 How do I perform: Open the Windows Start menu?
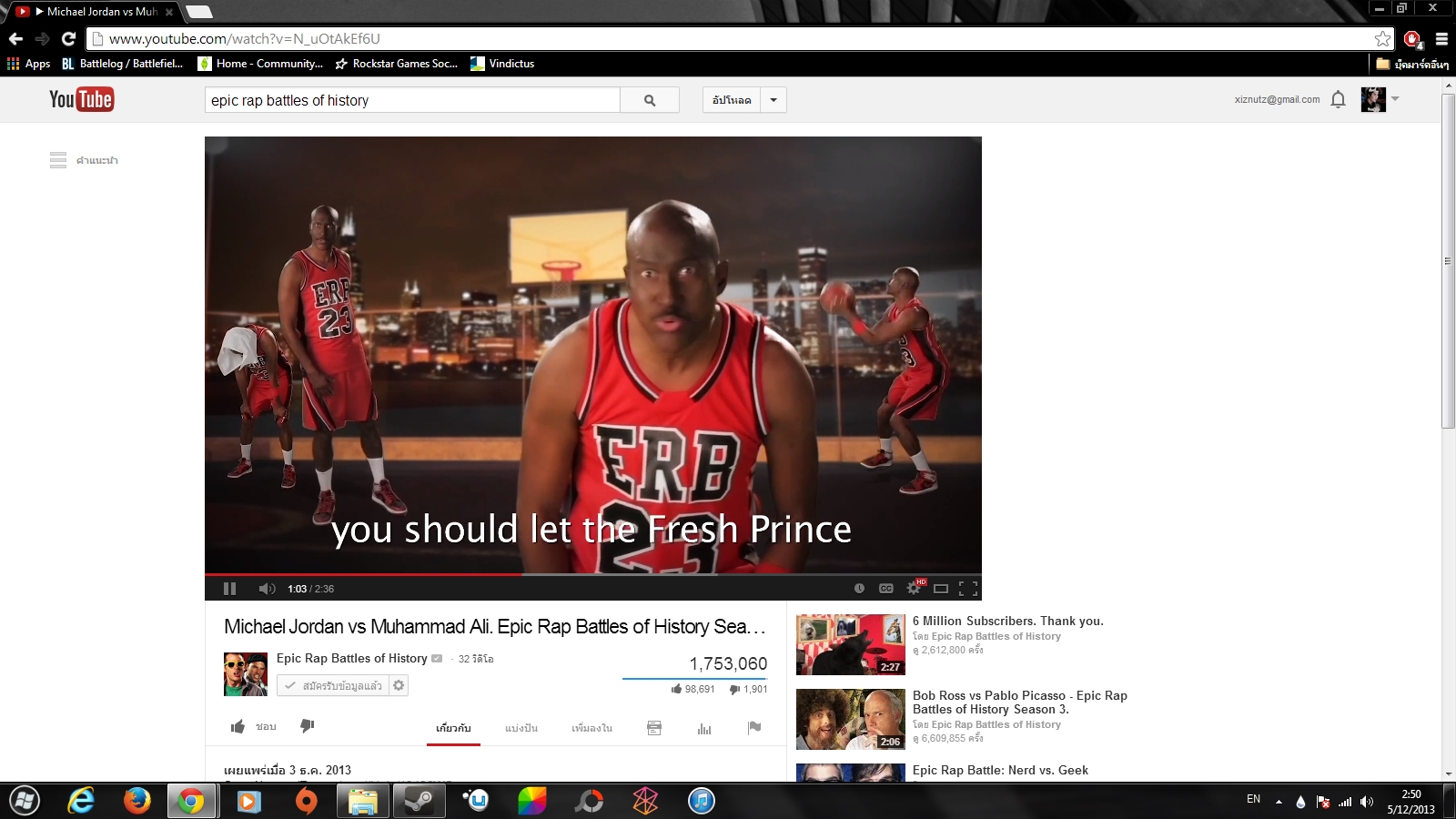pos(25,801)
